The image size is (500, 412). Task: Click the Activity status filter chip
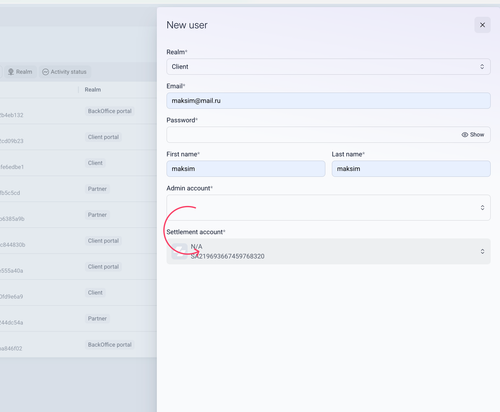point(65,72)
